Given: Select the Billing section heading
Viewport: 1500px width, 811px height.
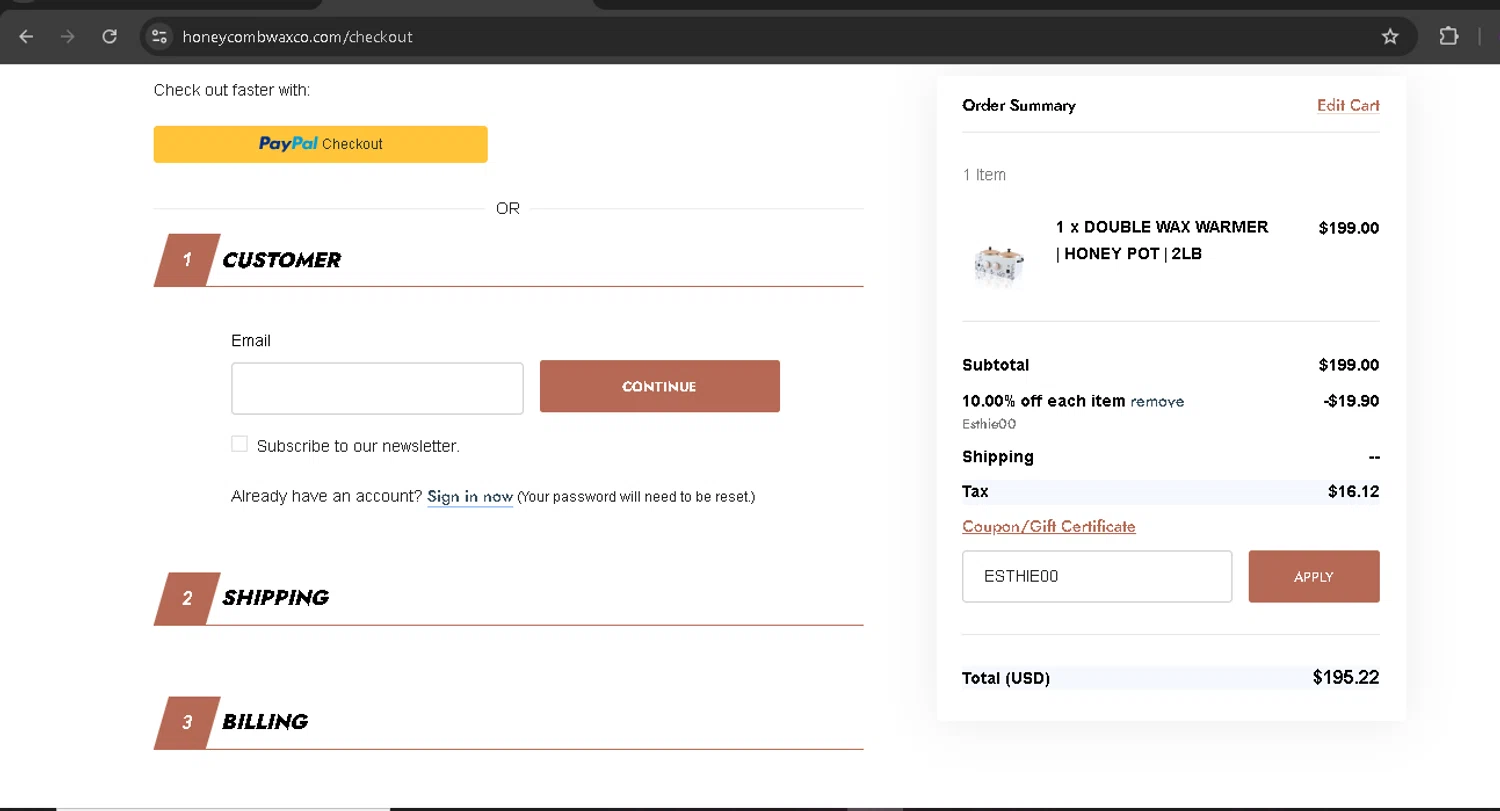Looking at the screenshot, I should click(265, 722).
